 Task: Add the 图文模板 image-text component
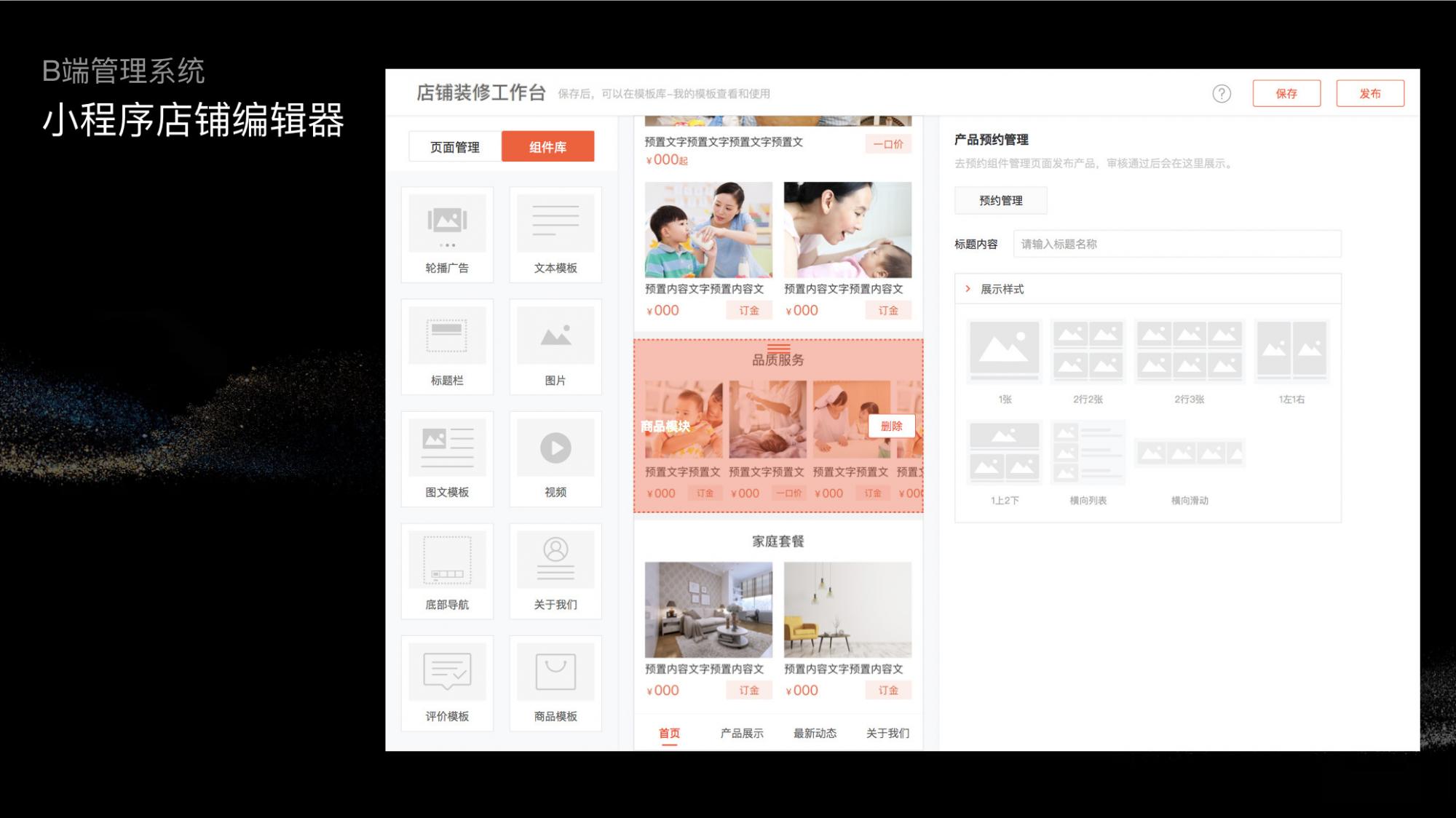pyautogui.click(x=447, y=458)
